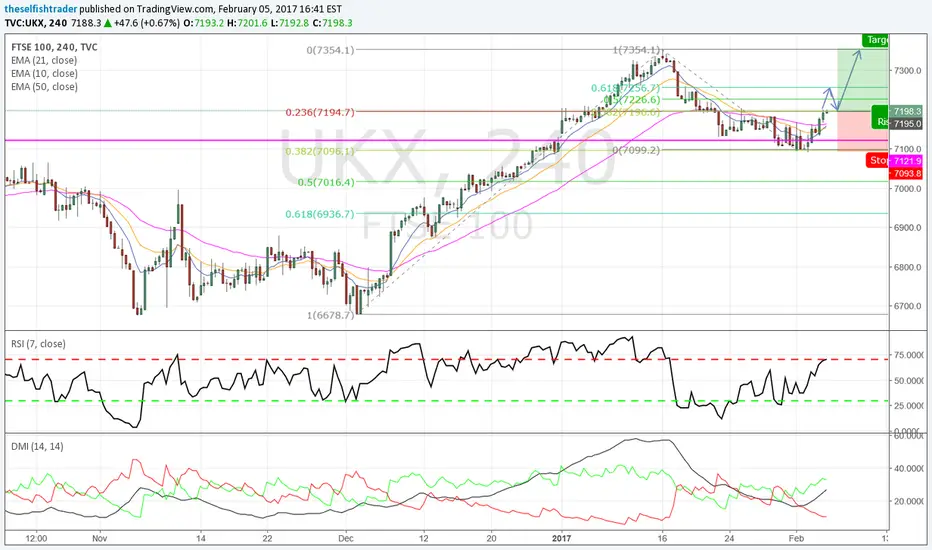Click the 1(7354.1) Fibonacci label
Screen dimensions: 932x550
tap(637, 50)
